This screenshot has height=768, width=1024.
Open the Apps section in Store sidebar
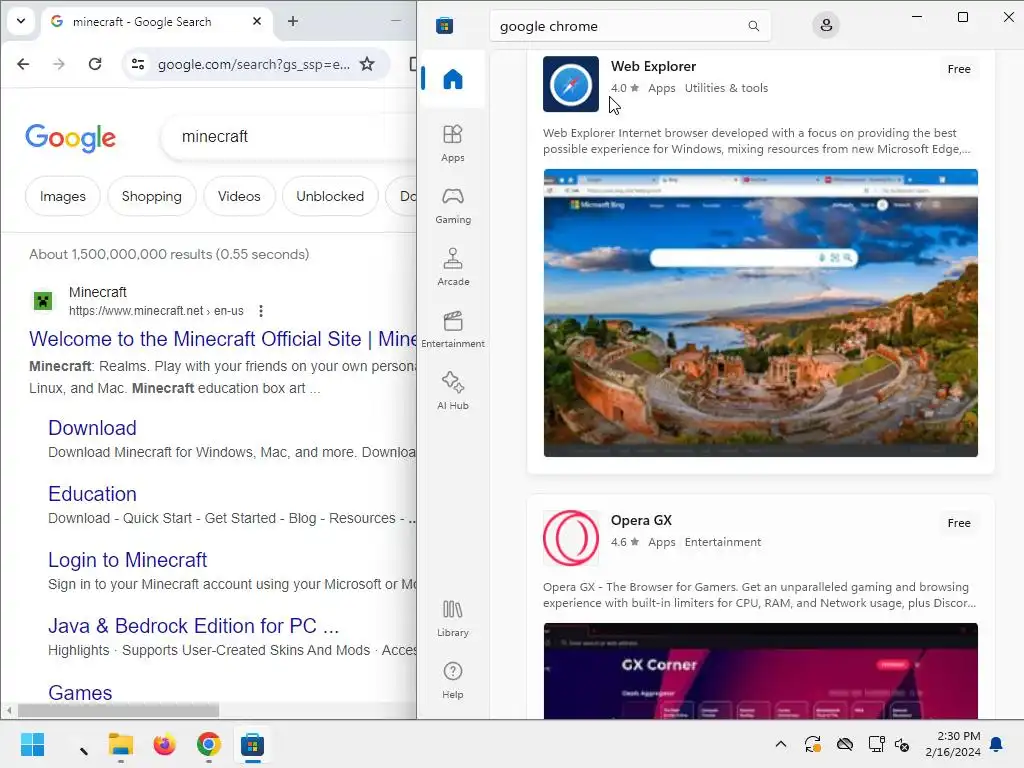coord(453,144)
